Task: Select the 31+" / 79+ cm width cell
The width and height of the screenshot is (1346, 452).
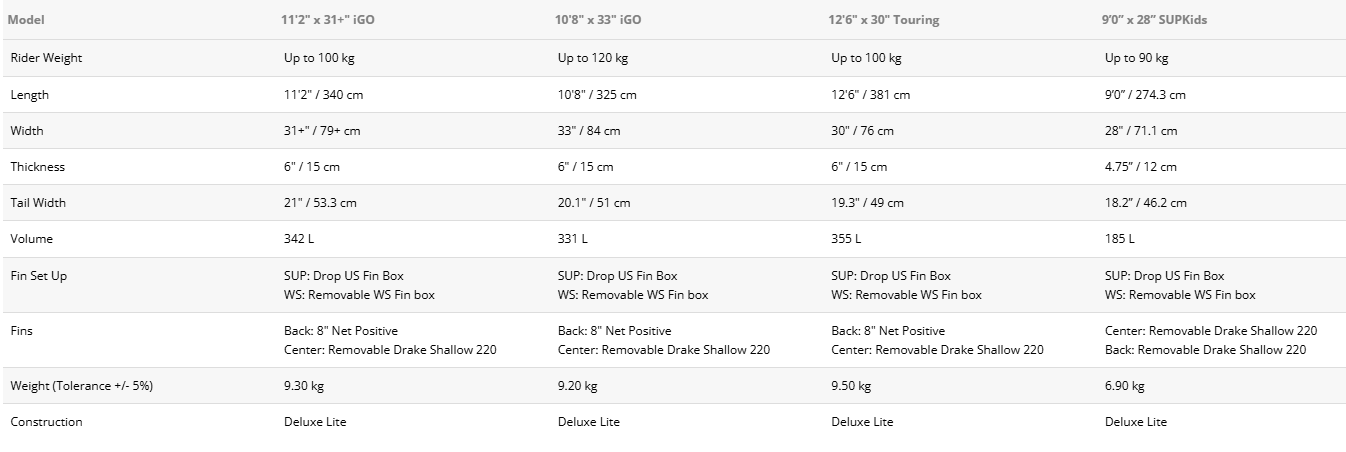Action: [x=322, y=131]
